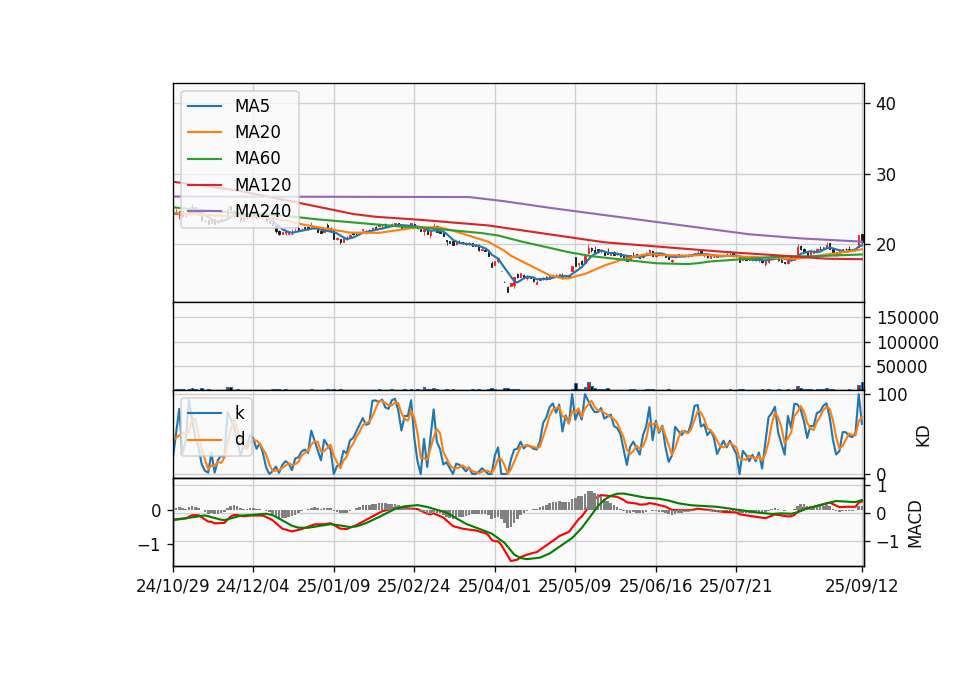Click the purple MA240 legend line sample
960x690 pixels.
(x=204, y=211)
